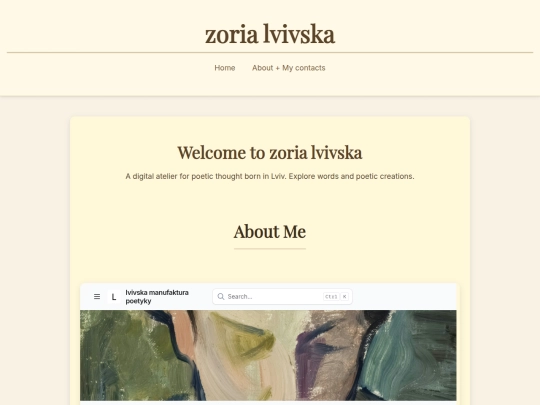This screenshot has height=405, width=540.
Task: Open the Home navigation link
Action: pyautogui.click(x=225, y=68)
